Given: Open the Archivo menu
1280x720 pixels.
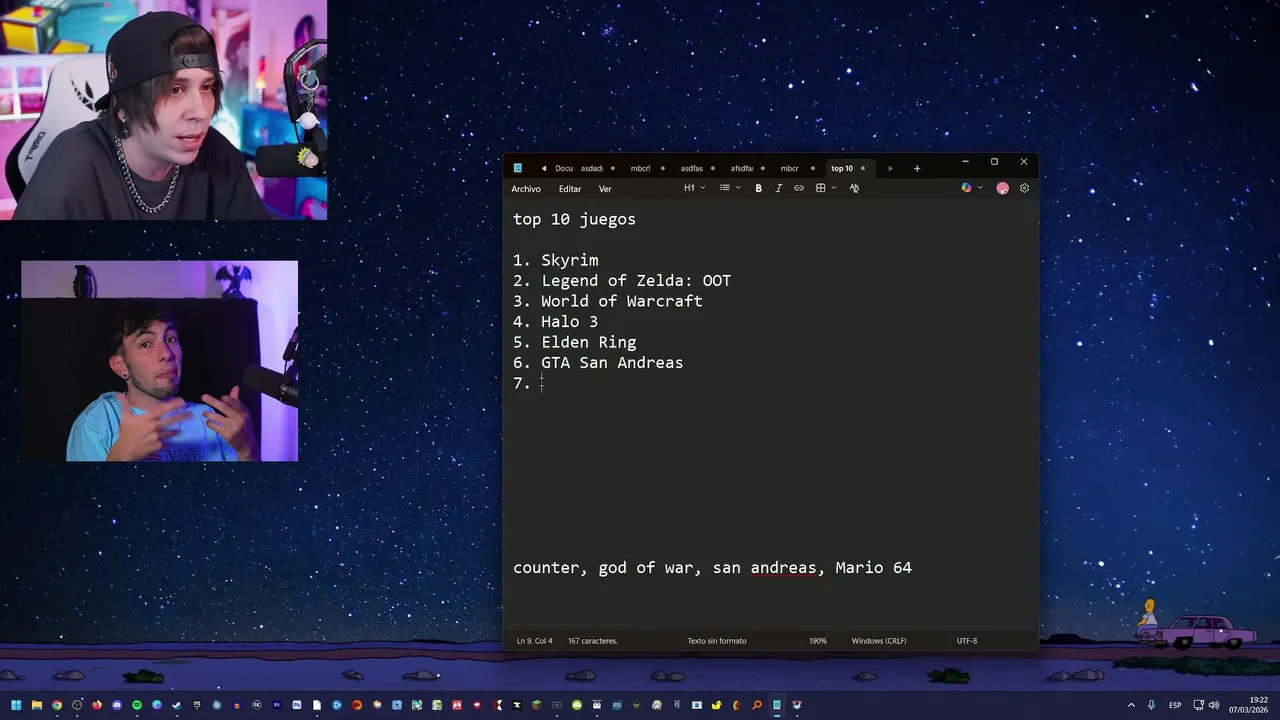Looking at the screenshot, I should (526, 189).
